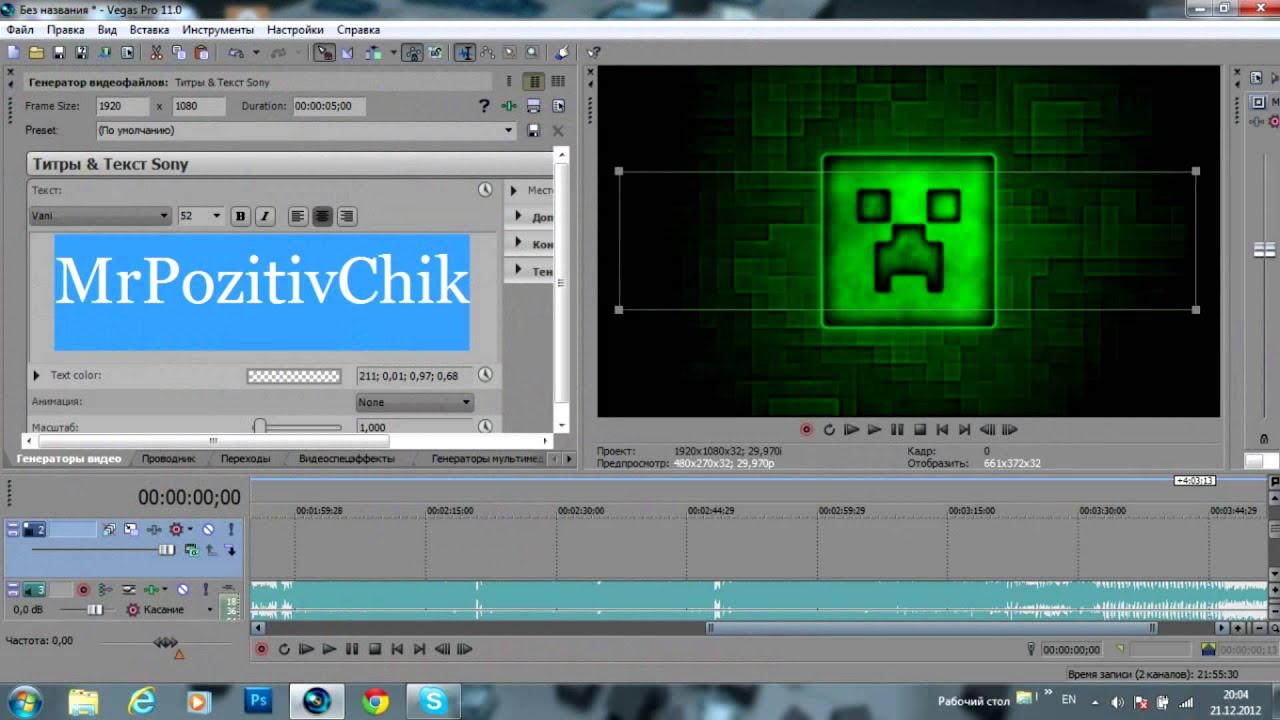The image size is (1280, 720).
Task: Undo the last action in toolbar
Action: [x=236, y=52]
